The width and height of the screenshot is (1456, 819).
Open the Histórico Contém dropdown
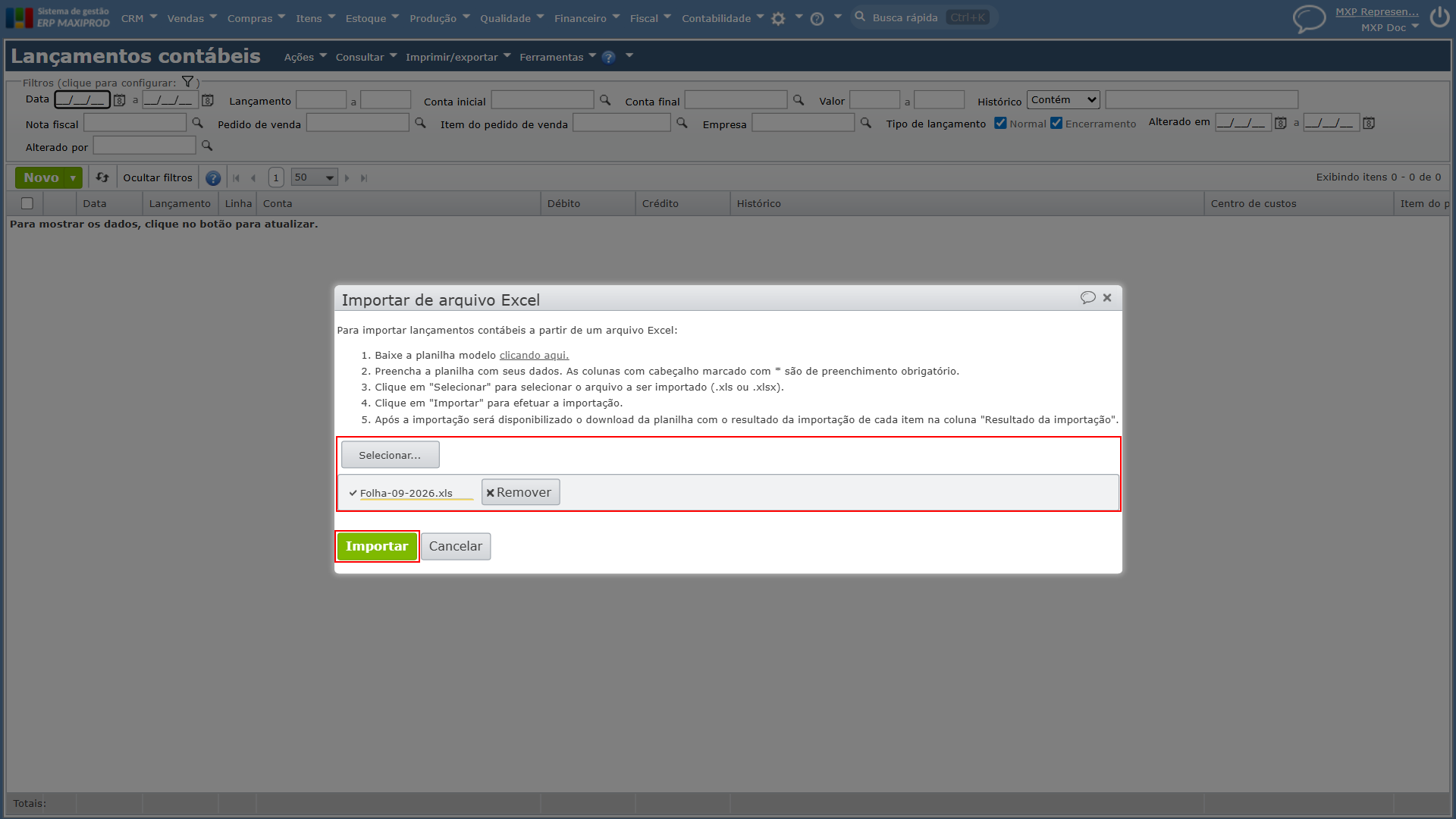[x=1063, y=99]
